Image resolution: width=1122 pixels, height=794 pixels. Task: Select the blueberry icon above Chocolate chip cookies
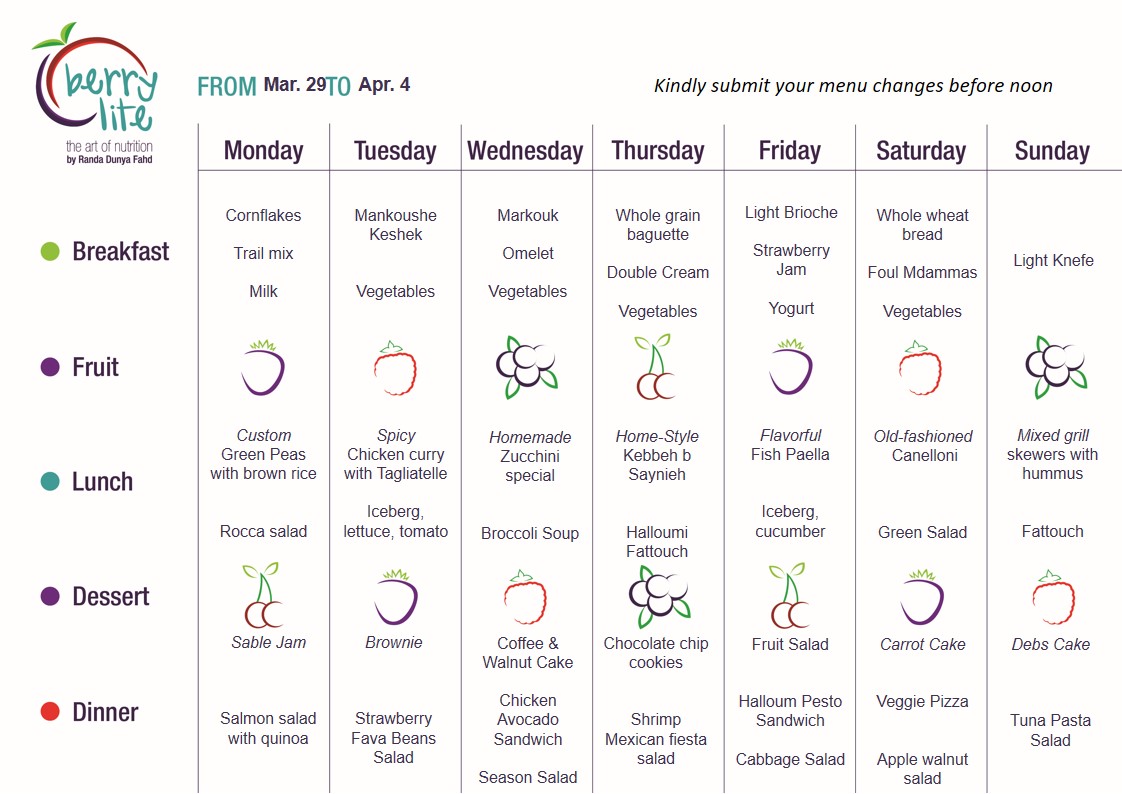pos(659,596)
